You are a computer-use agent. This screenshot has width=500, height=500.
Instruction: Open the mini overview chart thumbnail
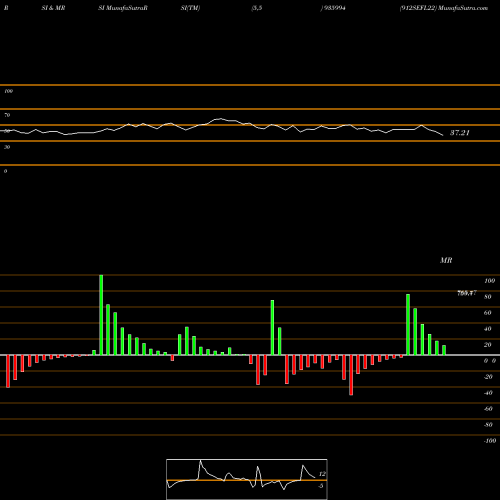pos(247,479)
